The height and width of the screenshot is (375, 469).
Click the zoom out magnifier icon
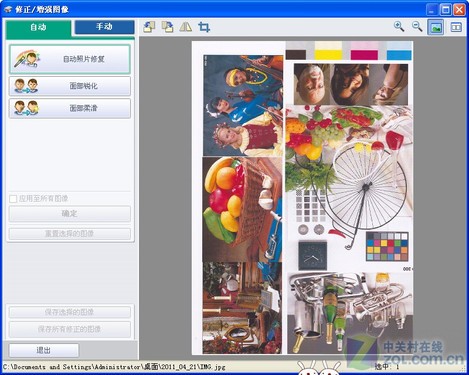pyautogui.click(x=417, y=27)
